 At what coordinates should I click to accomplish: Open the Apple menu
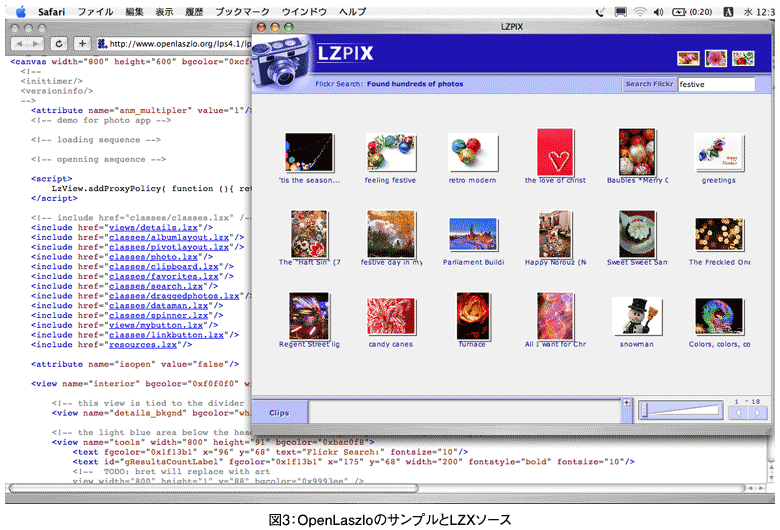[x=21, y=11]
